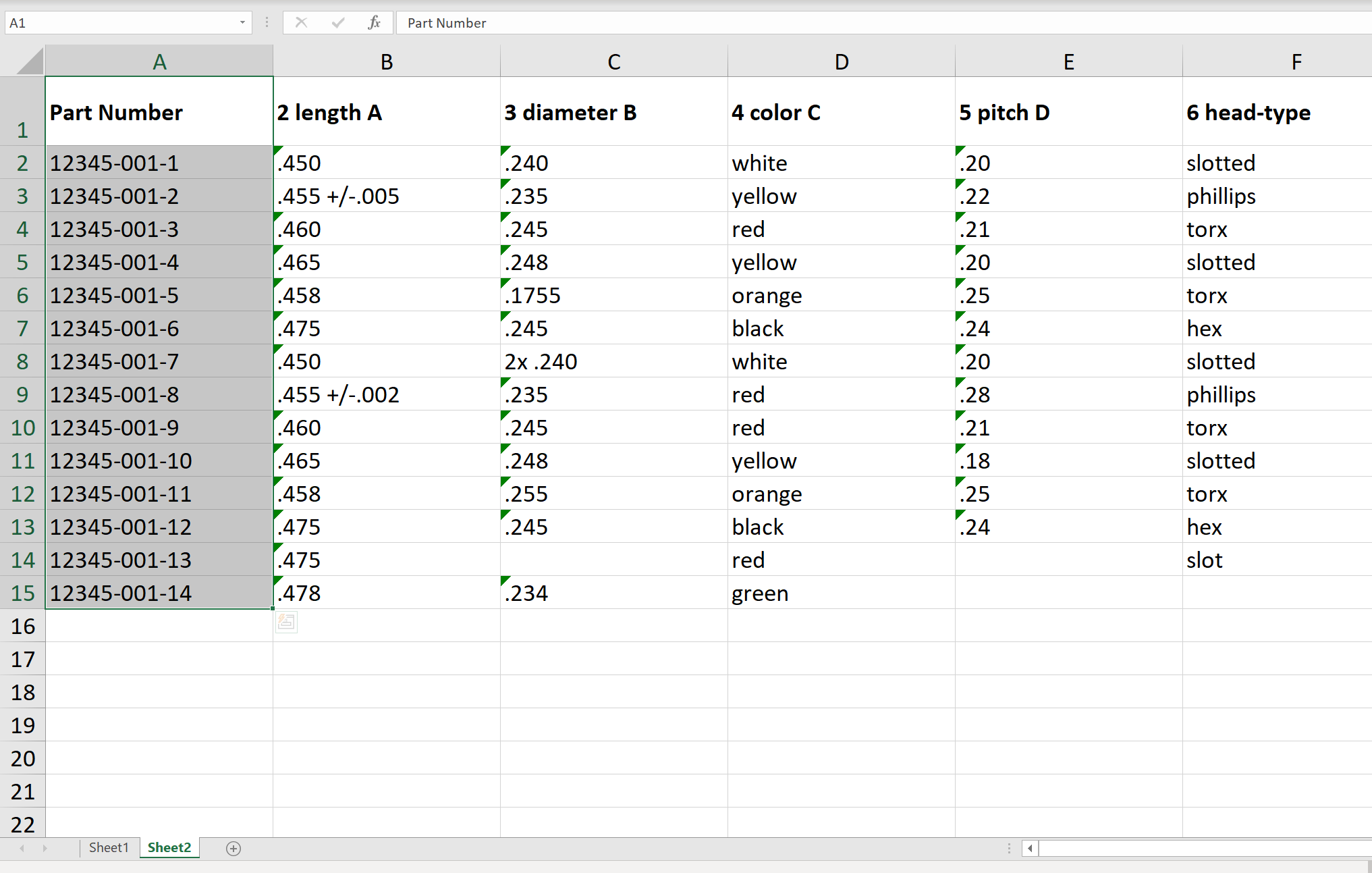Click the Cancel entry X icon
The width and height of the screenshot is (1372, 873).
click(302, 23)
